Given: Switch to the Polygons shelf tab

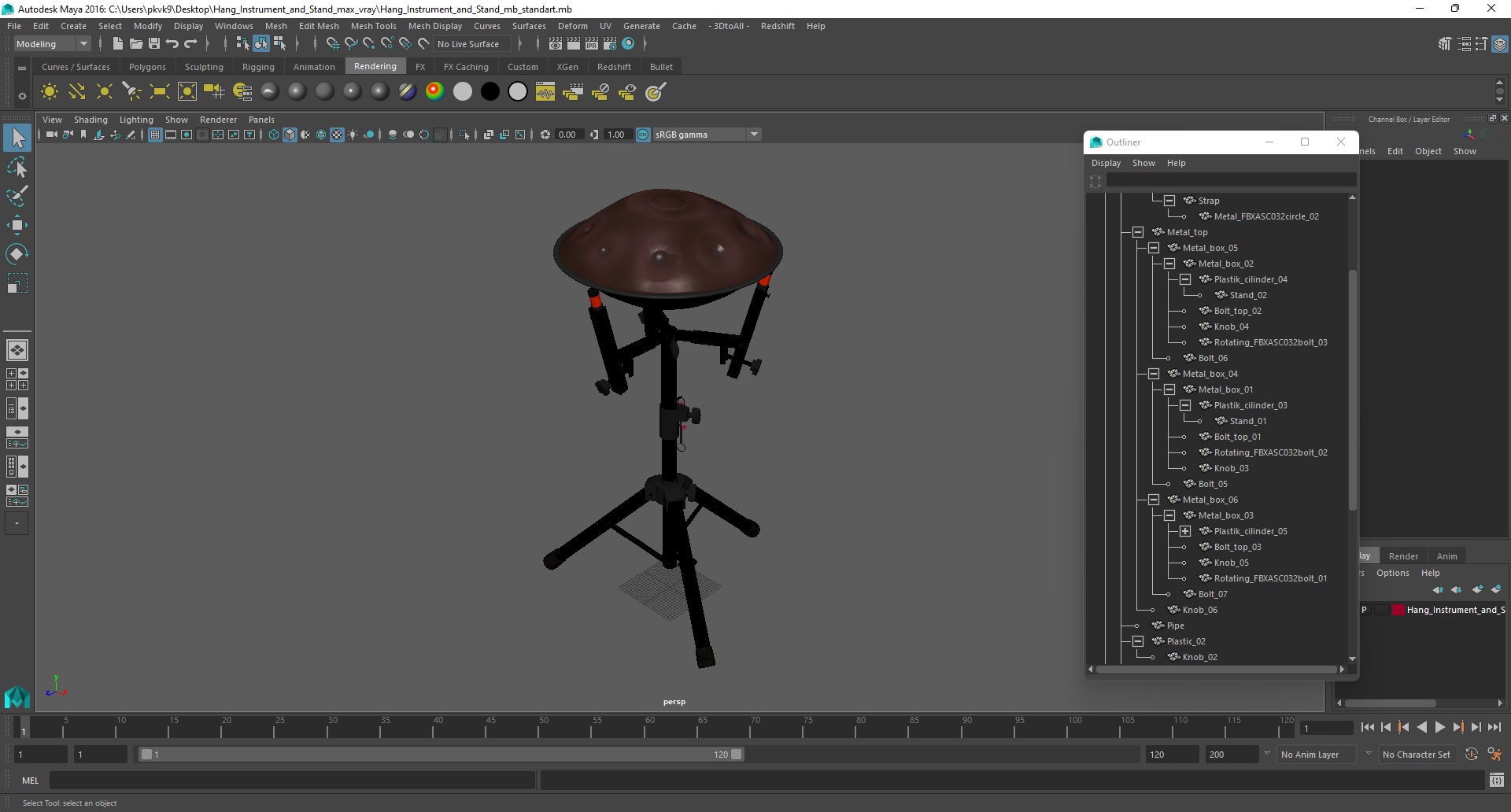Looking at the screenshot, I should click(147, 67).
